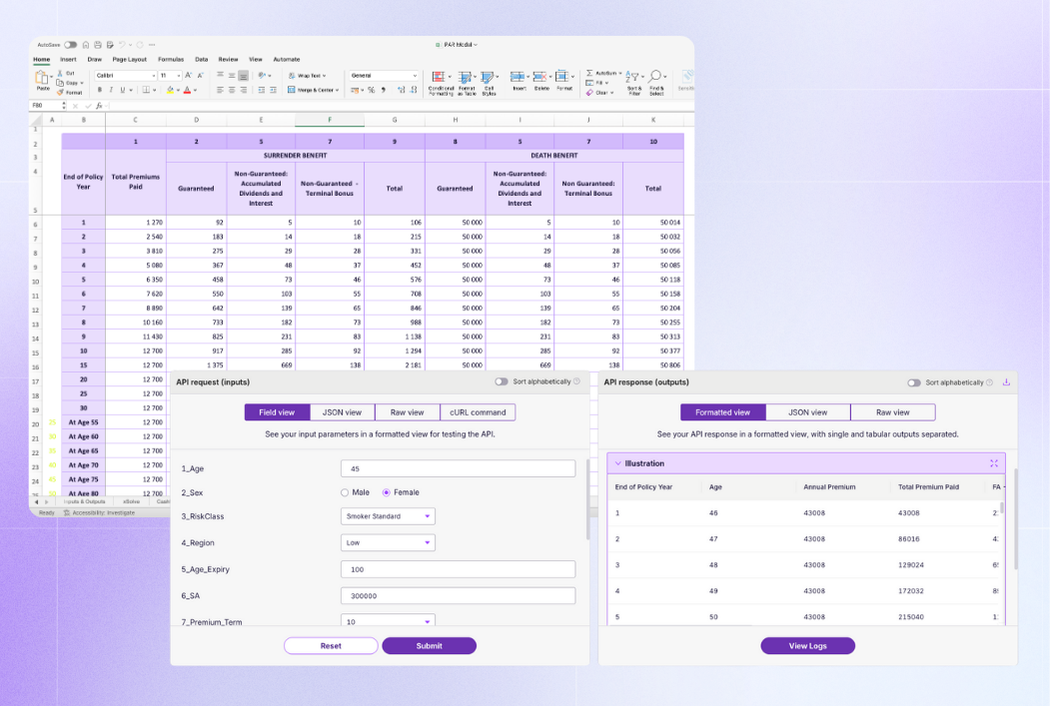Select the Male radio button
Screen dimensions: 1050x706
[x=345, y=493]
